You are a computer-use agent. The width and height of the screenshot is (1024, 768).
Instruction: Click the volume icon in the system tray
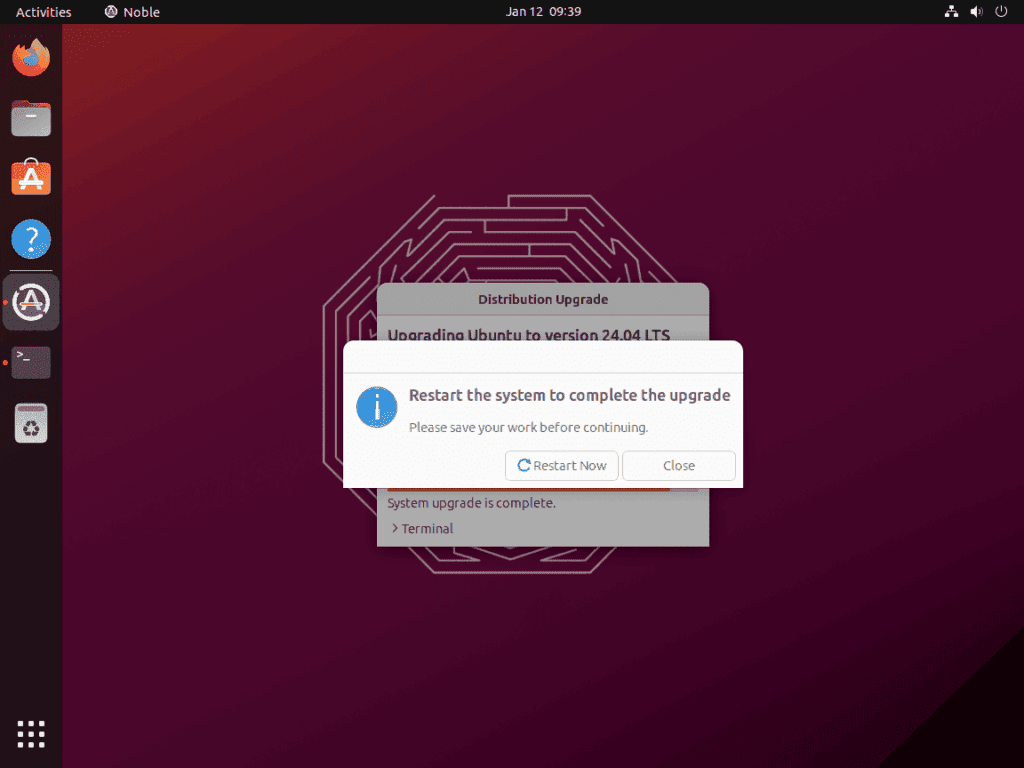coord(976,12)
